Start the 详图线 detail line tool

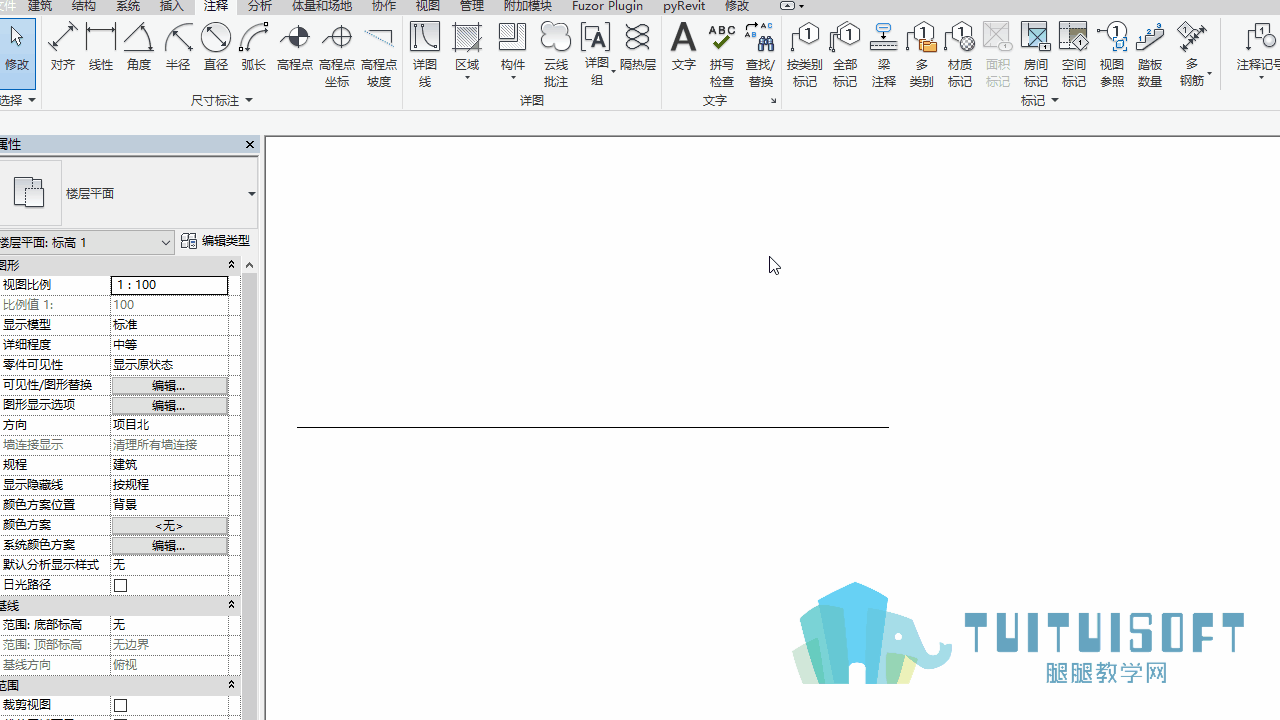(x=425, y=54)
